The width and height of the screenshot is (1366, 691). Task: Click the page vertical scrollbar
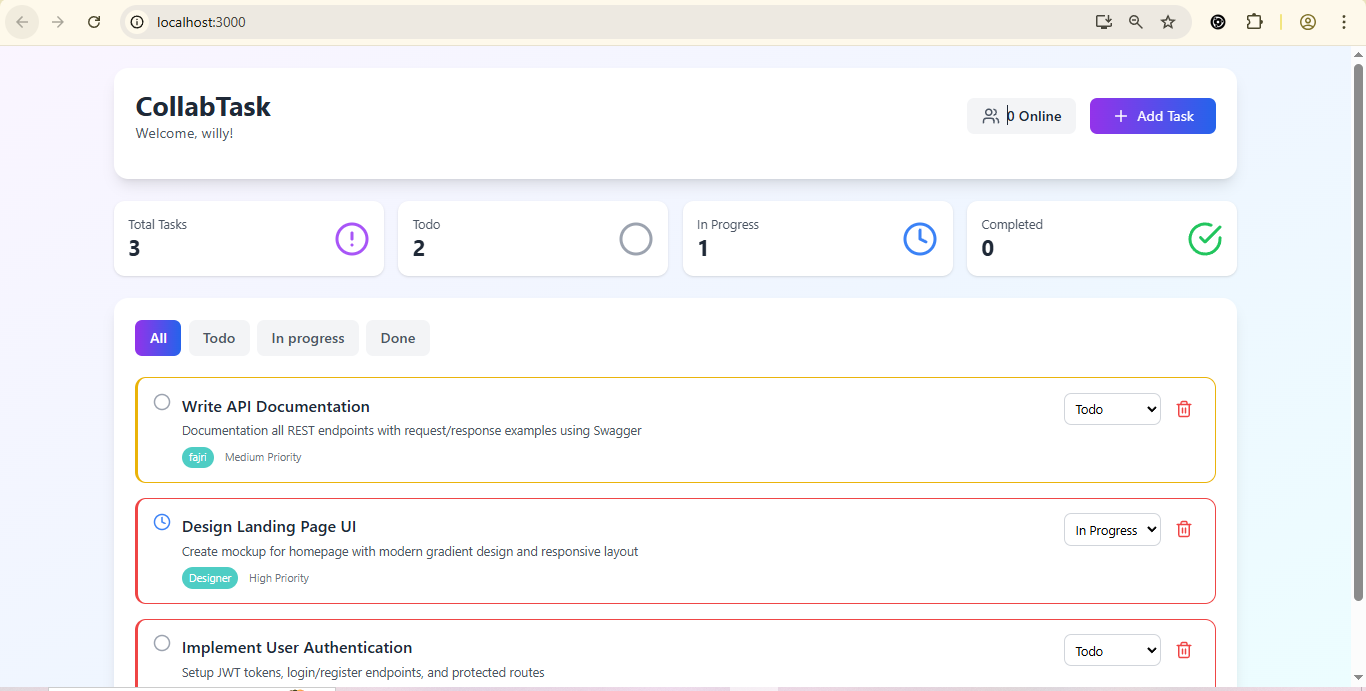point(1358,330)
